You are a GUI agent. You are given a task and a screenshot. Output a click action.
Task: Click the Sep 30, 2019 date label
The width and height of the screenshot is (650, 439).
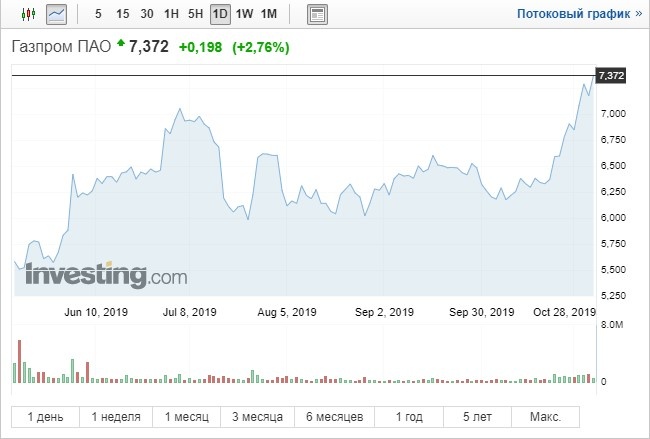482,312
